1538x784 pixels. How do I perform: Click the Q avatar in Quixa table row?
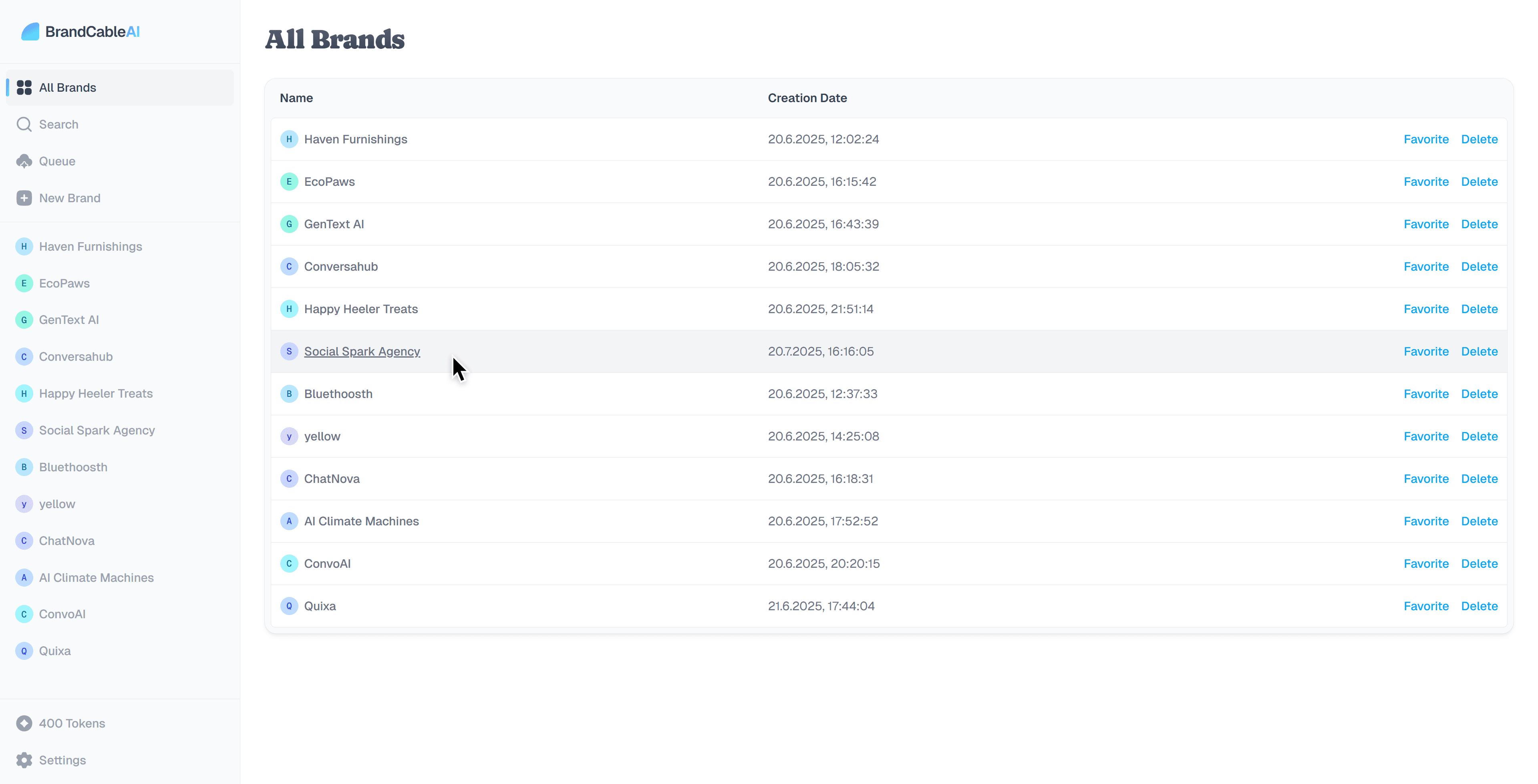tap(289, 606)
